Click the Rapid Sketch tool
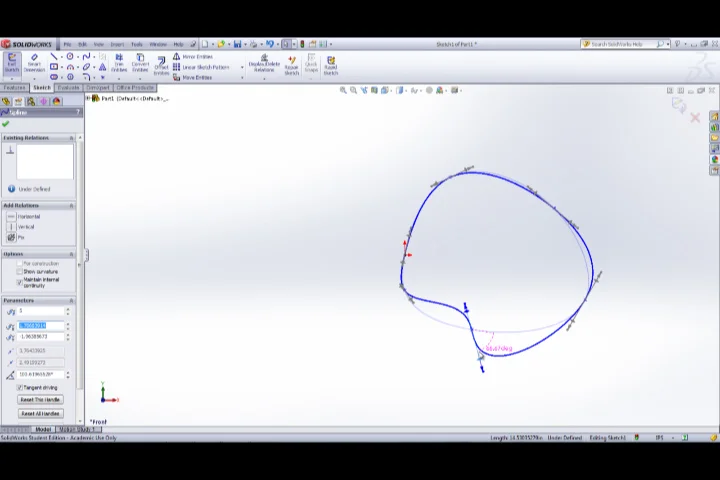Viewport: 720px width, 480px height. (x=331, y=65)
